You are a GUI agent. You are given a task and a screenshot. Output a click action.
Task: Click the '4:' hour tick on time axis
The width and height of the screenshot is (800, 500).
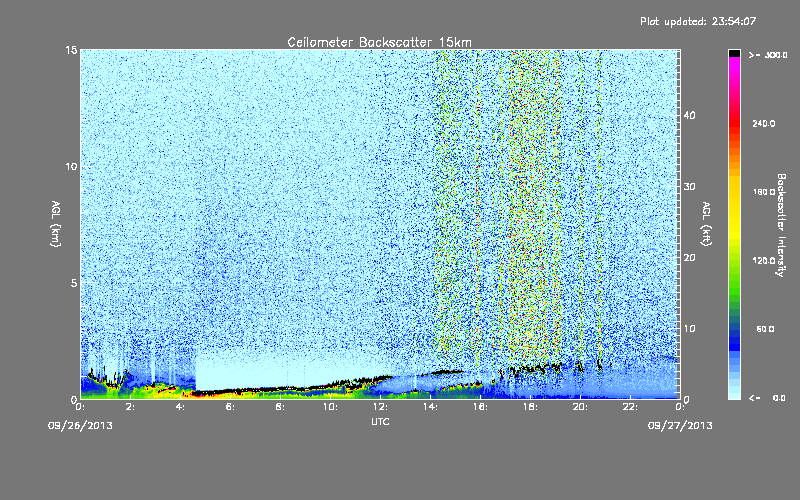coord(180,407)
